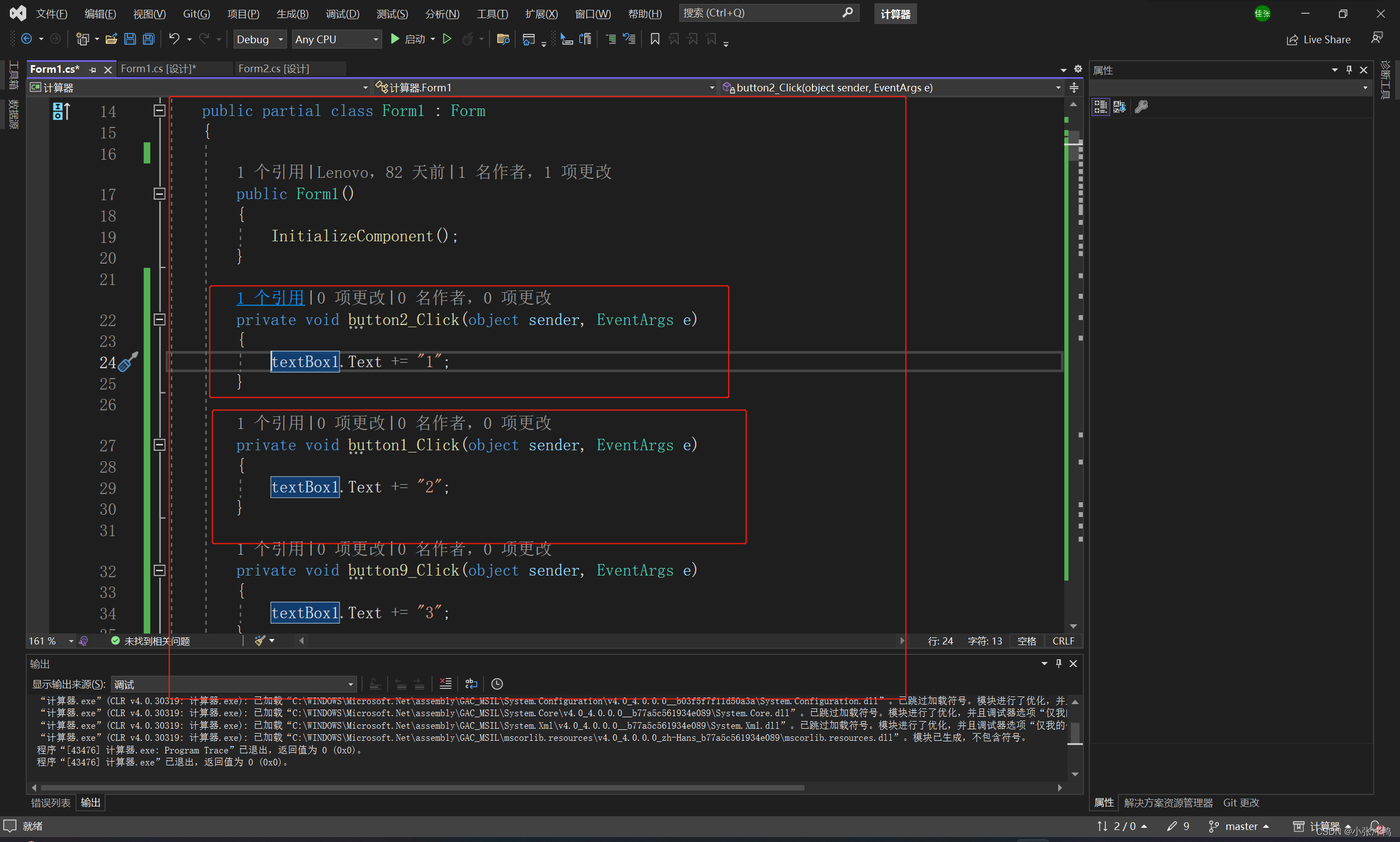Collapse the Form1() constructor at line 17
The image size is (1400, 842).
click(x=159, y=194)
